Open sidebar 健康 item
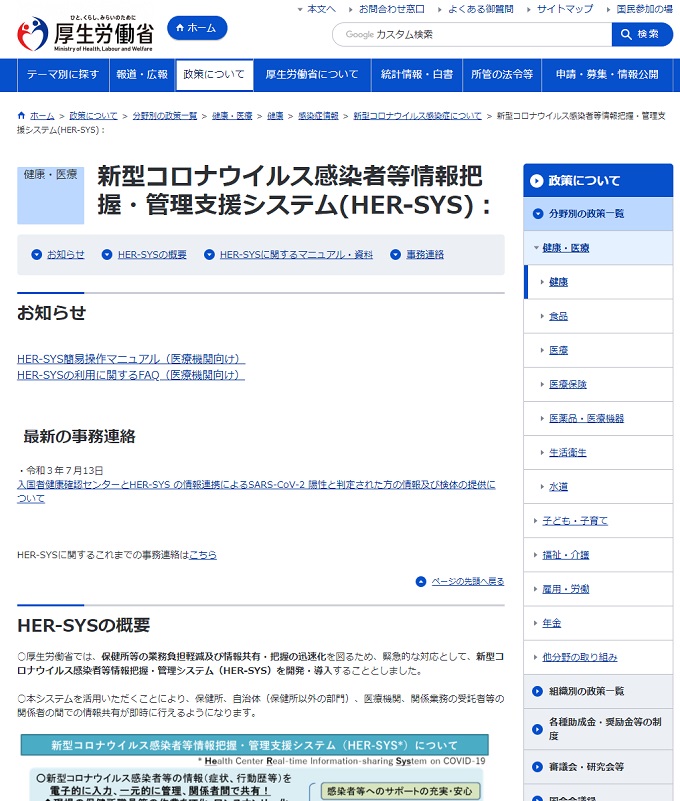Screen dimensions: 680x801 point(598,282)
